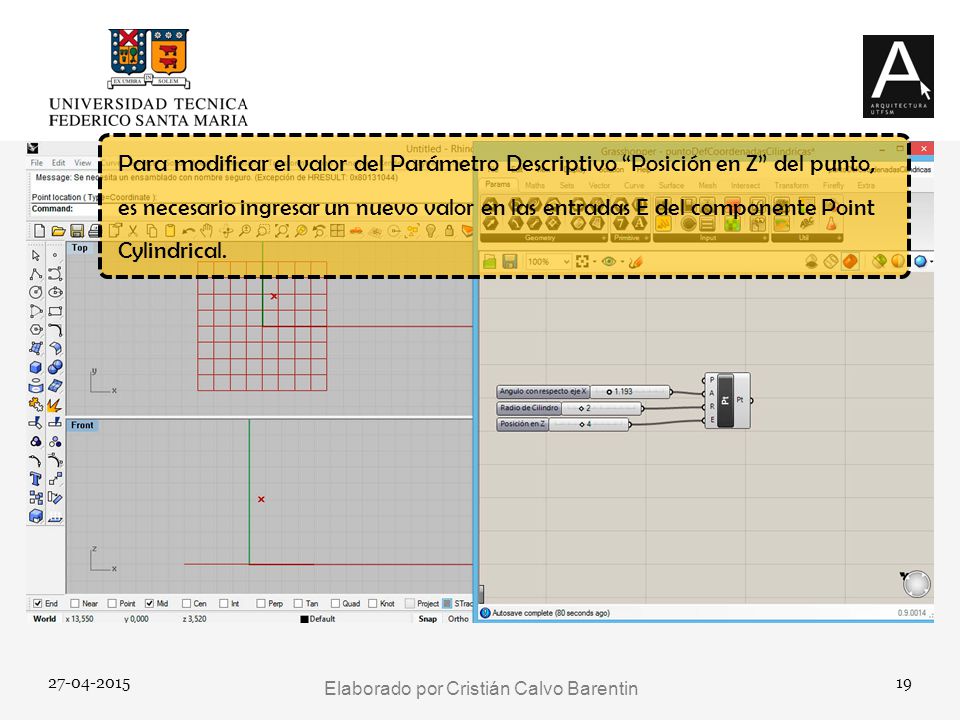Toggle the Snap button in status bar
Viewport: 960px width, 720px height.
pyautogui.click(x=427, y=619)
